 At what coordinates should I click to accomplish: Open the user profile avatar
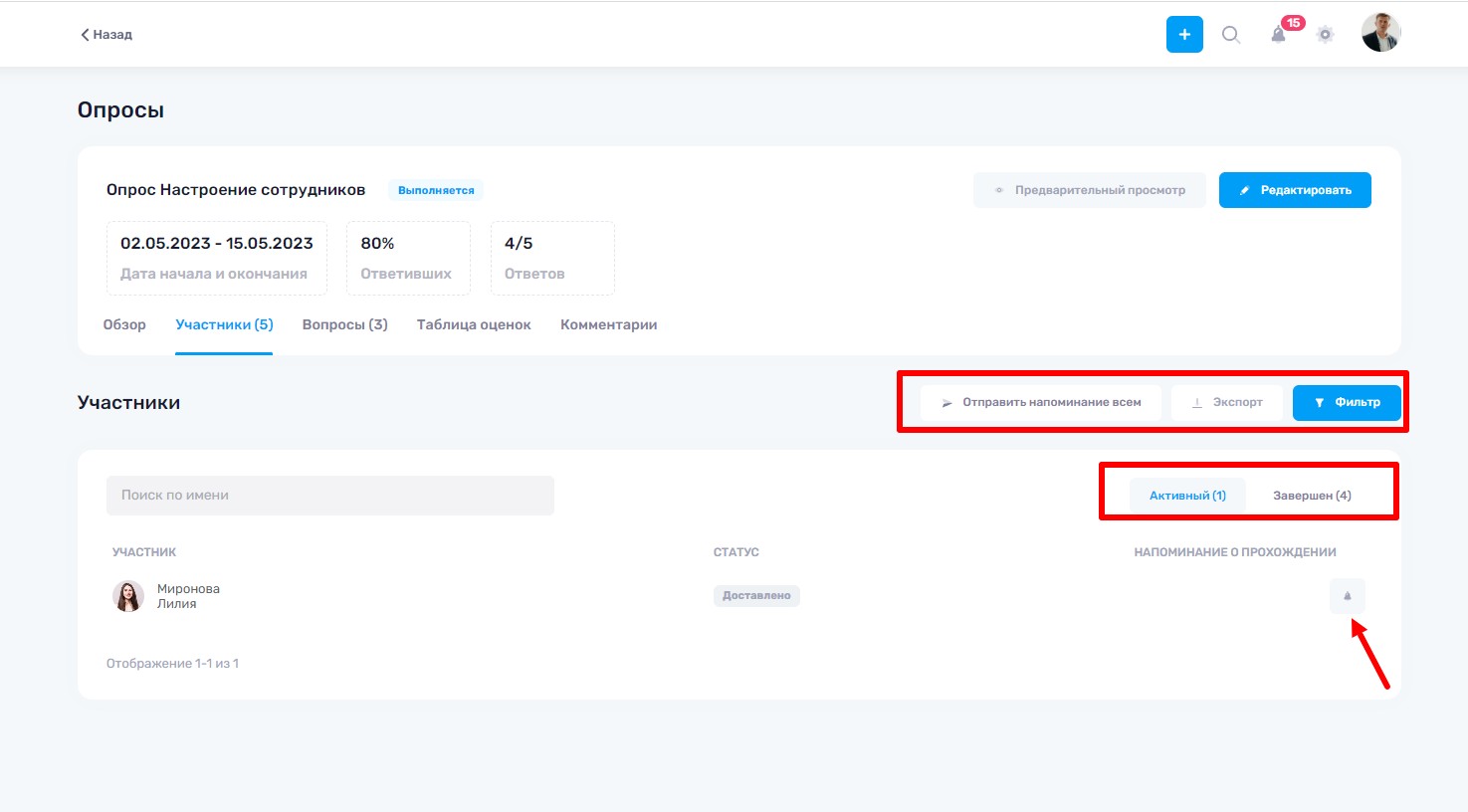click(1380, 33)
